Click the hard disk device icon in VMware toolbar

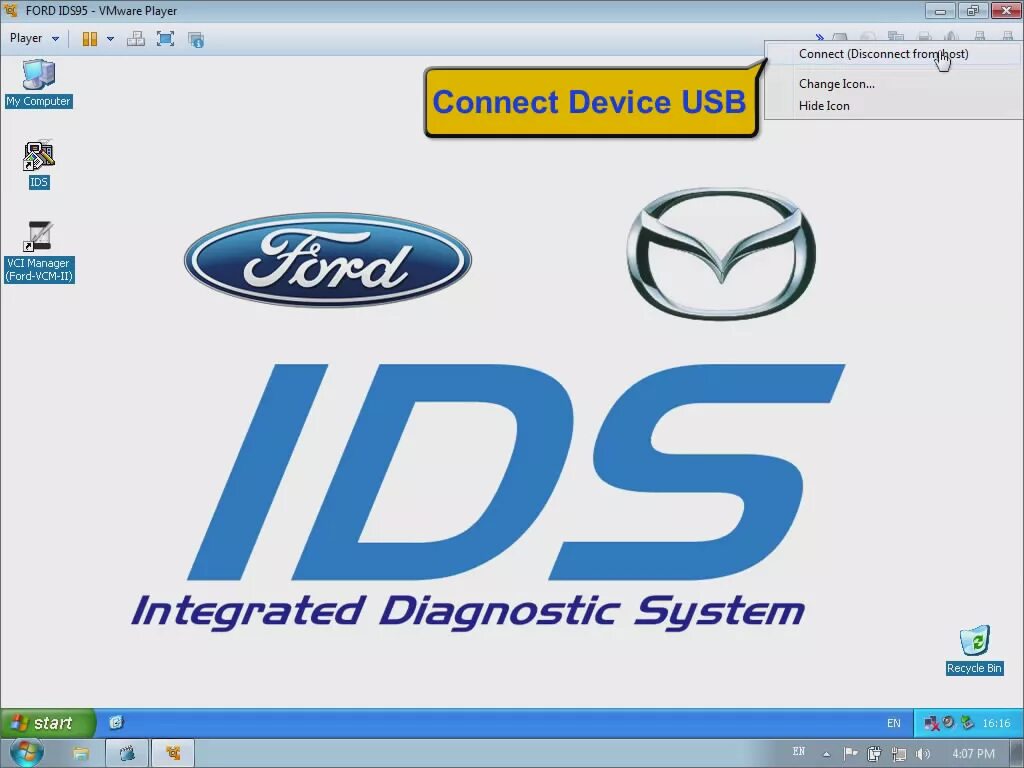pos(840,37)
